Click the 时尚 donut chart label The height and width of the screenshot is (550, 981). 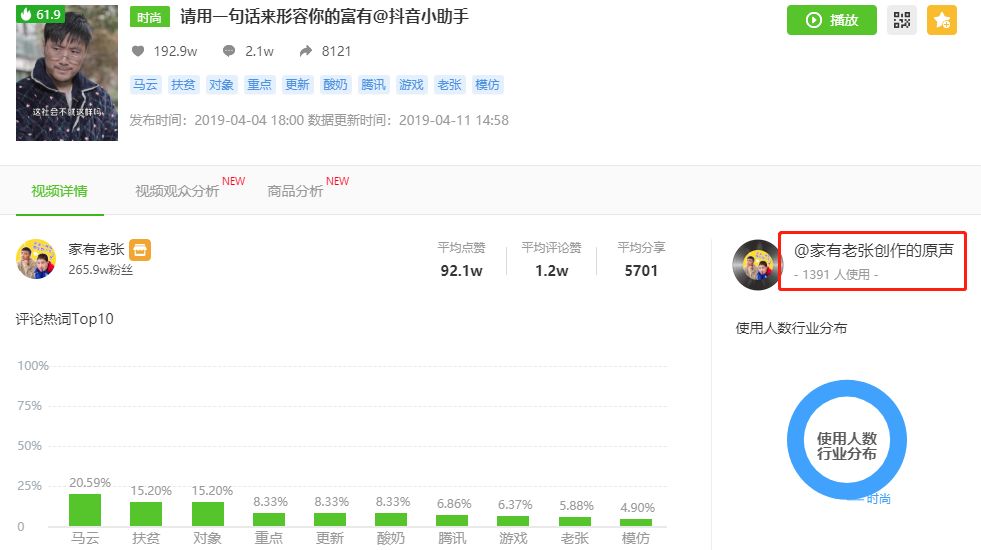pyautogui.click(x=878, y=499)
